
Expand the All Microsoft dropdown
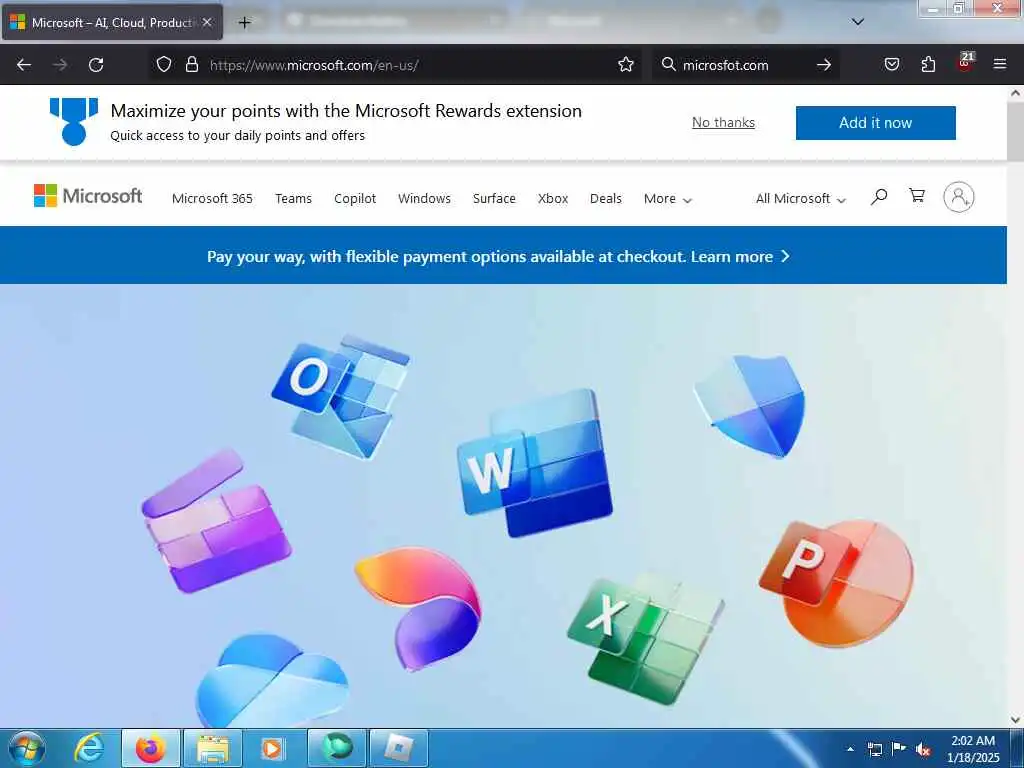point(801,199)
